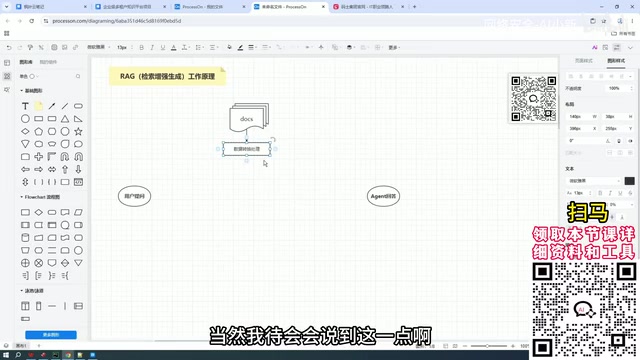The height and width of the screenshot is (360, 640).
Task: Select the inverted triangle shape
Action: tap(25, 144)
